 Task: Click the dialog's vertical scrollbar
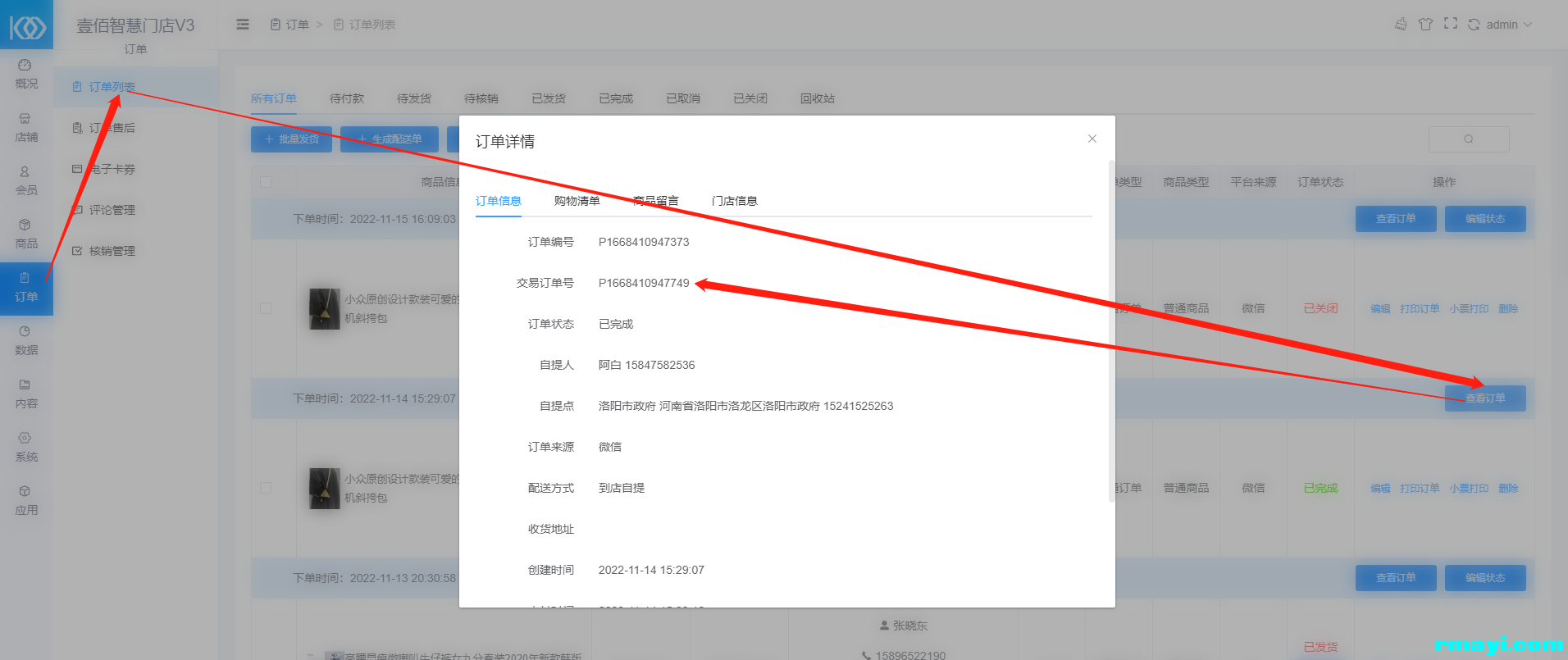tap(1111, 331)
